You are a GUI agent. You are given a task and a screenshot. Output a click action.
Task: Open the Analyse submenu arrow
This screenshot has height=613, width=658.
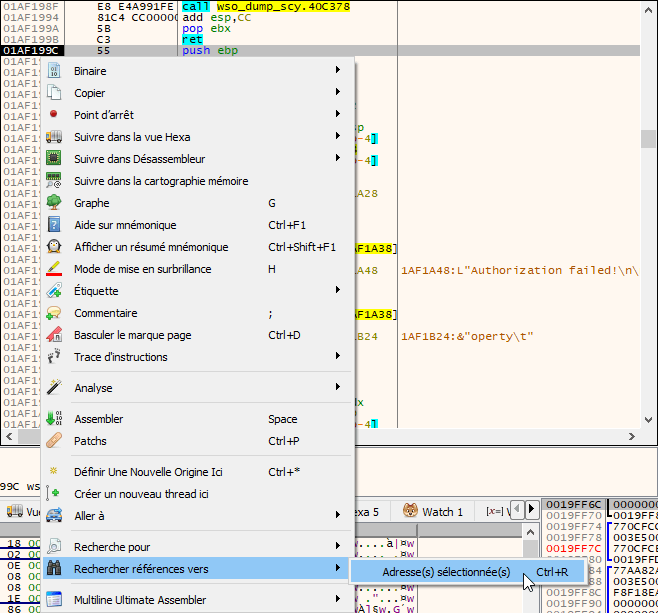click(338, 388)
